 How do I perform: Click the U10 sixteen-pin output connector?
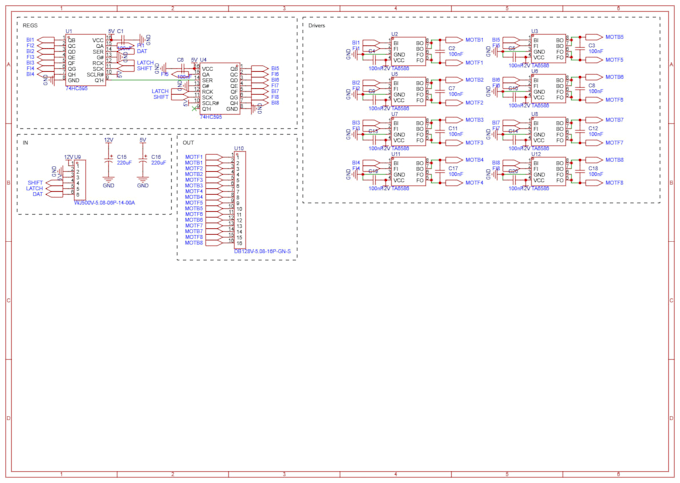[240, 200]
